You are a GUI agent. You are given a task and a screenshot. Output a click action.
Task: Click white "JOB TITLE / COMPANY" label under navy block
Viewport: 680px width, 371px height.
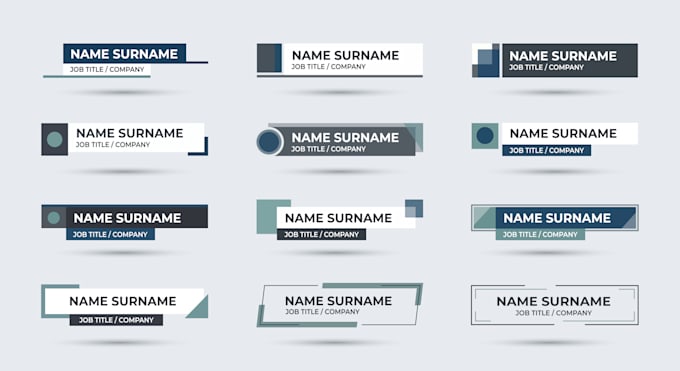[x=107, y=69]
